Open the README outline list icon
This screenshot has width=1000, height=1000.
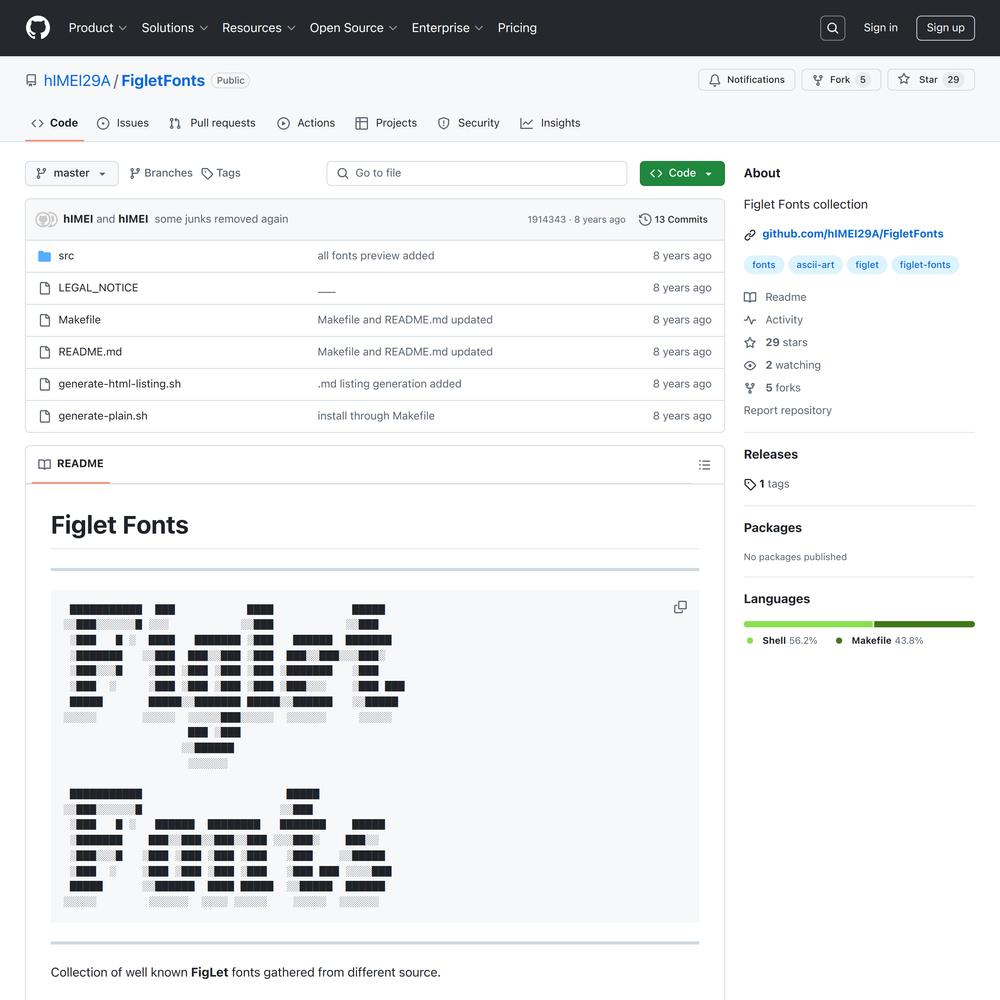point(704,465)
